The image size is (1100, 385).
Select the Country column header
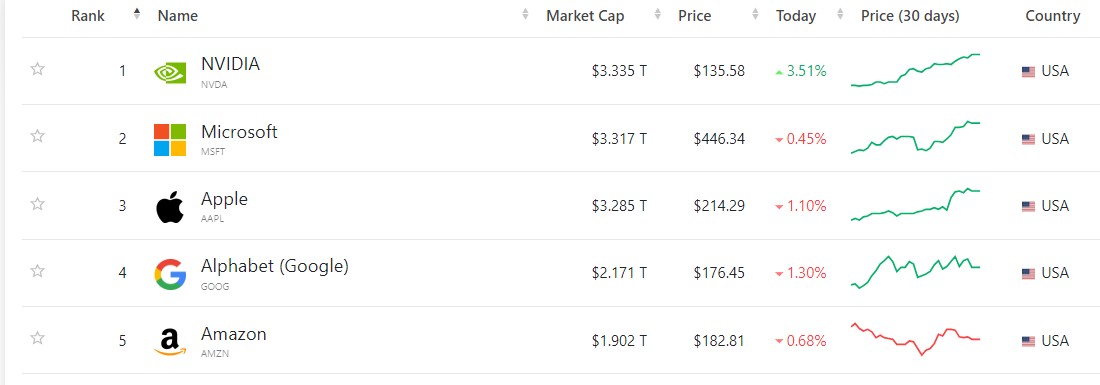point(1052,15)
